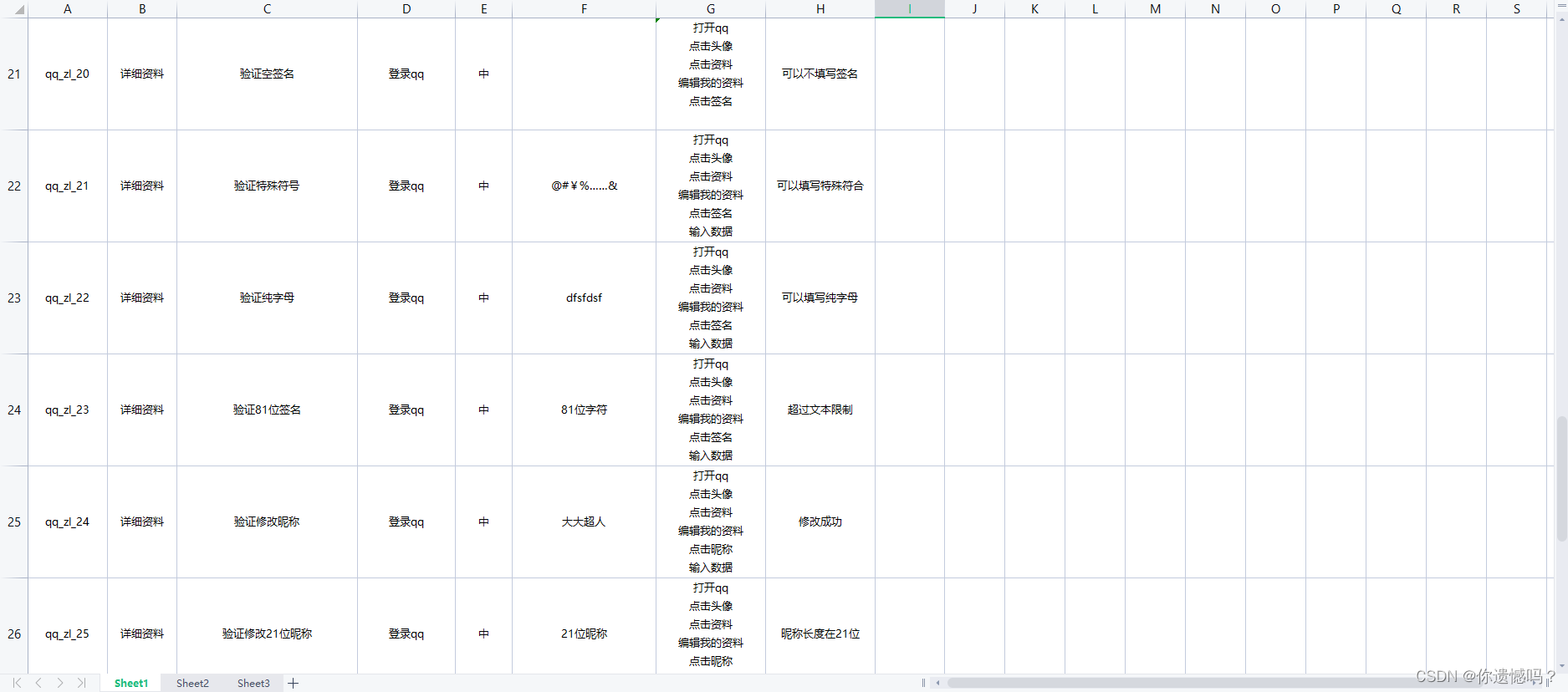Select row 21 header

pyautogui.click(x=14, y=74)
